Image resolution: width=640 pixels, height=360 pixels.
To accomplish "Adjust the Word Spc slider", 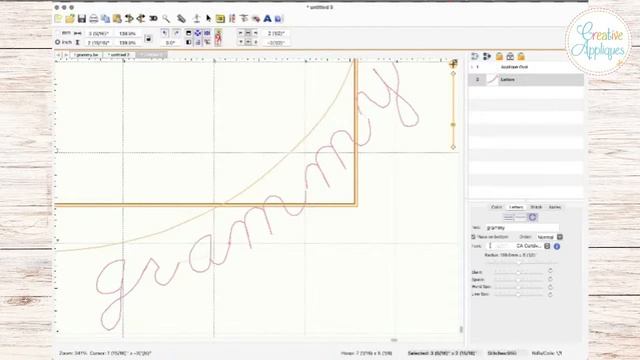I will coord(519,287).
